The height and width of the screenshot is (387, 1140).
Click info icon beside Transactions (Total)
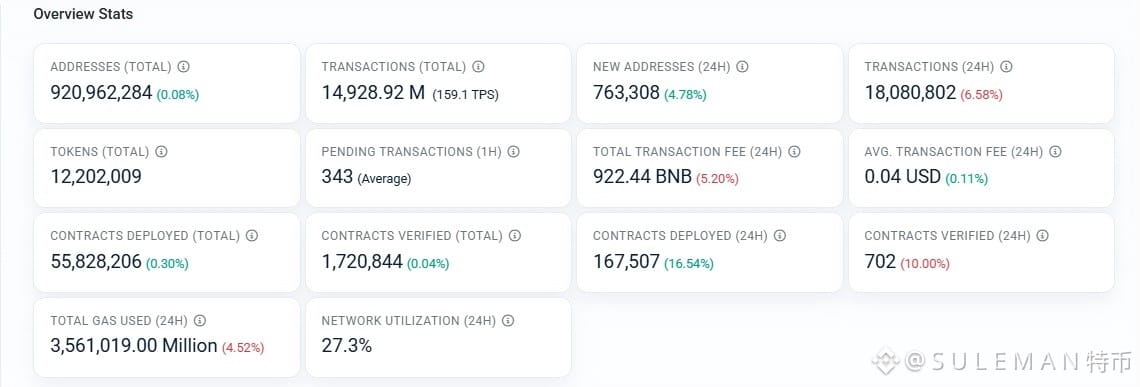(478, 67)
